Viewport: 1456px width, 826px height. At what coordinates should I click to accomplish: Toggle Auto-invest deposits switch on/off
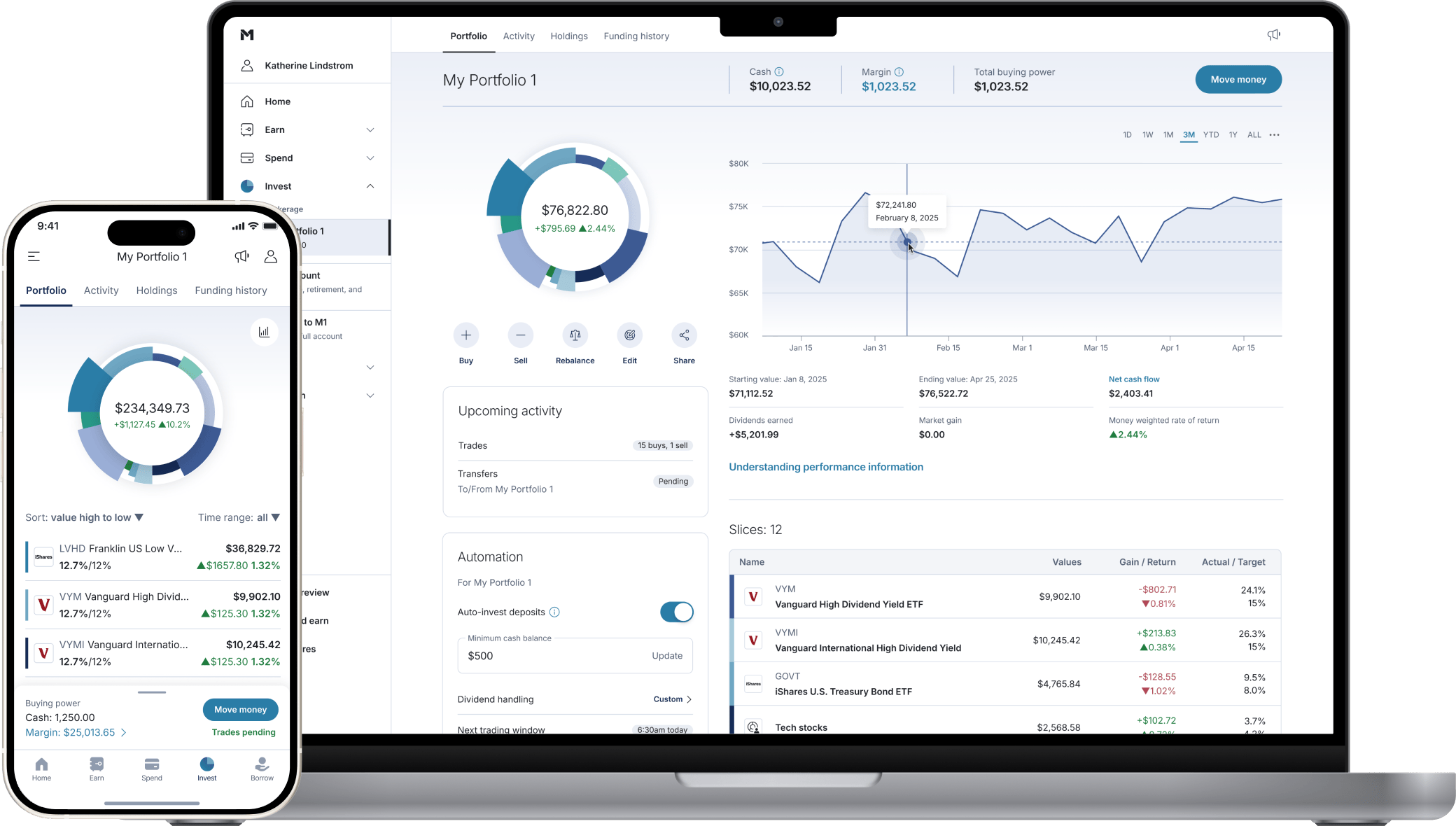click(x=675, y=611)
